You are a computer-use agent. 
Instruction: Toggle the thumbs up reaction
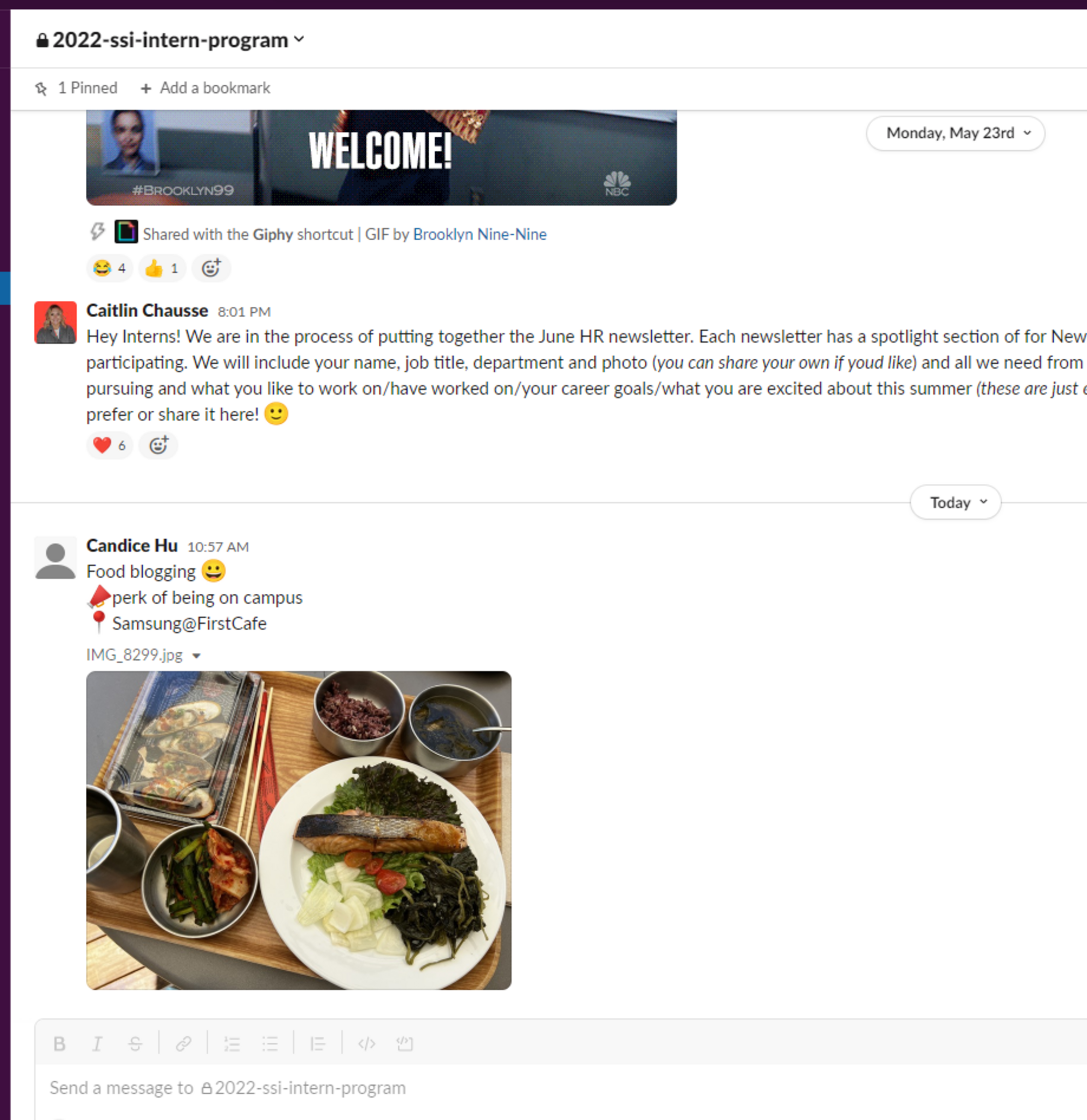[162, 268]
